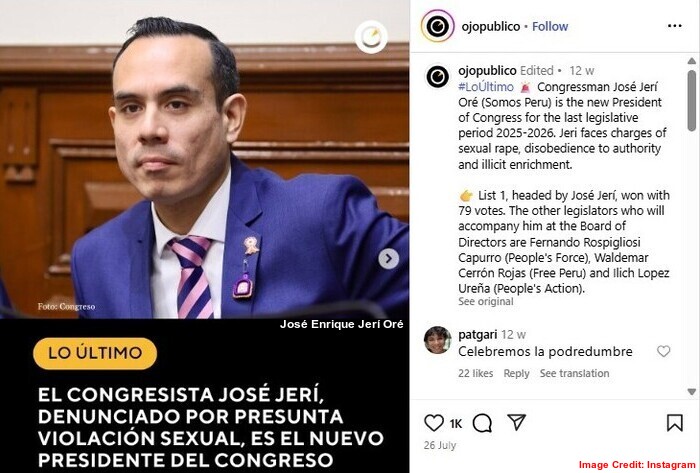700x473 pixels.
Task: Save post using bookmark icon
Action: click(x=675, y=423)
